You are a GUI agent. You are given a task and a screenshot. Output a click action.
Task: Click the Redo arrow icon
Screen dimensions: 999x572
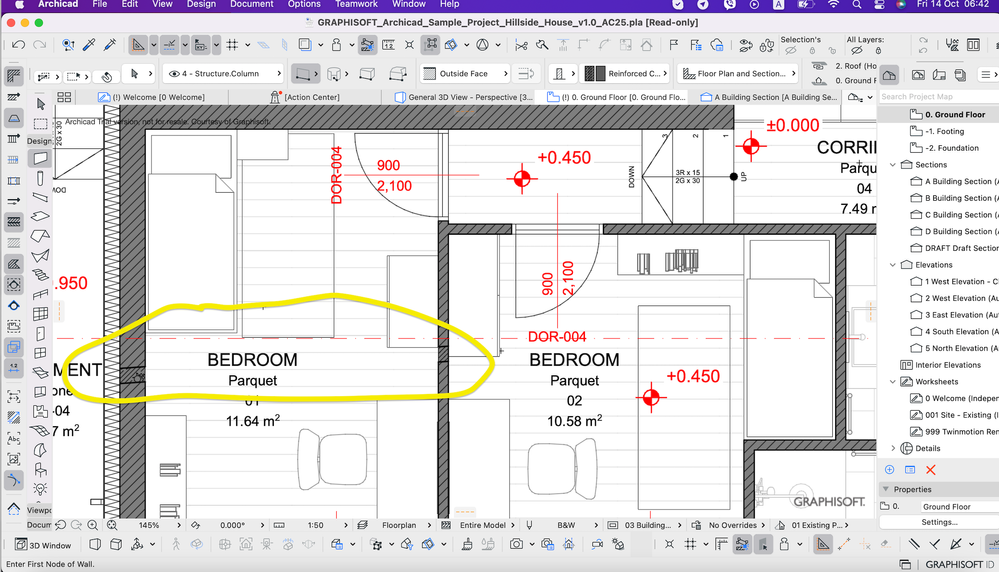tap(40, 45)
